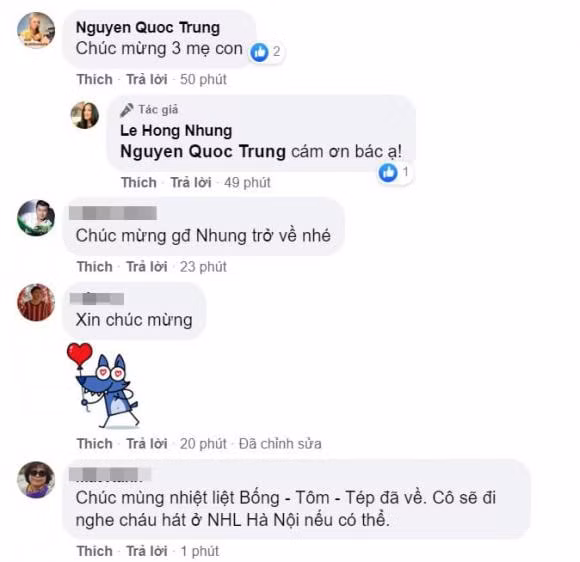Open the avatar of the commenter wearing sunglasses
The height and width of the screenshot is (562, 580).
point(36,479)
